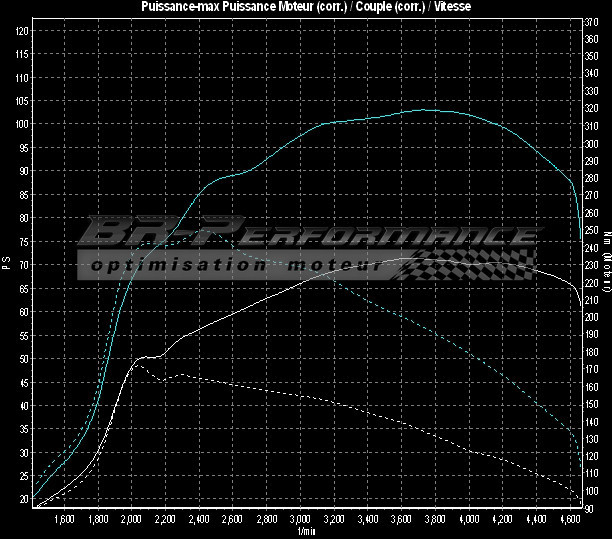
Task: Click the 100 value on left axis
Action: coord(21,124)
